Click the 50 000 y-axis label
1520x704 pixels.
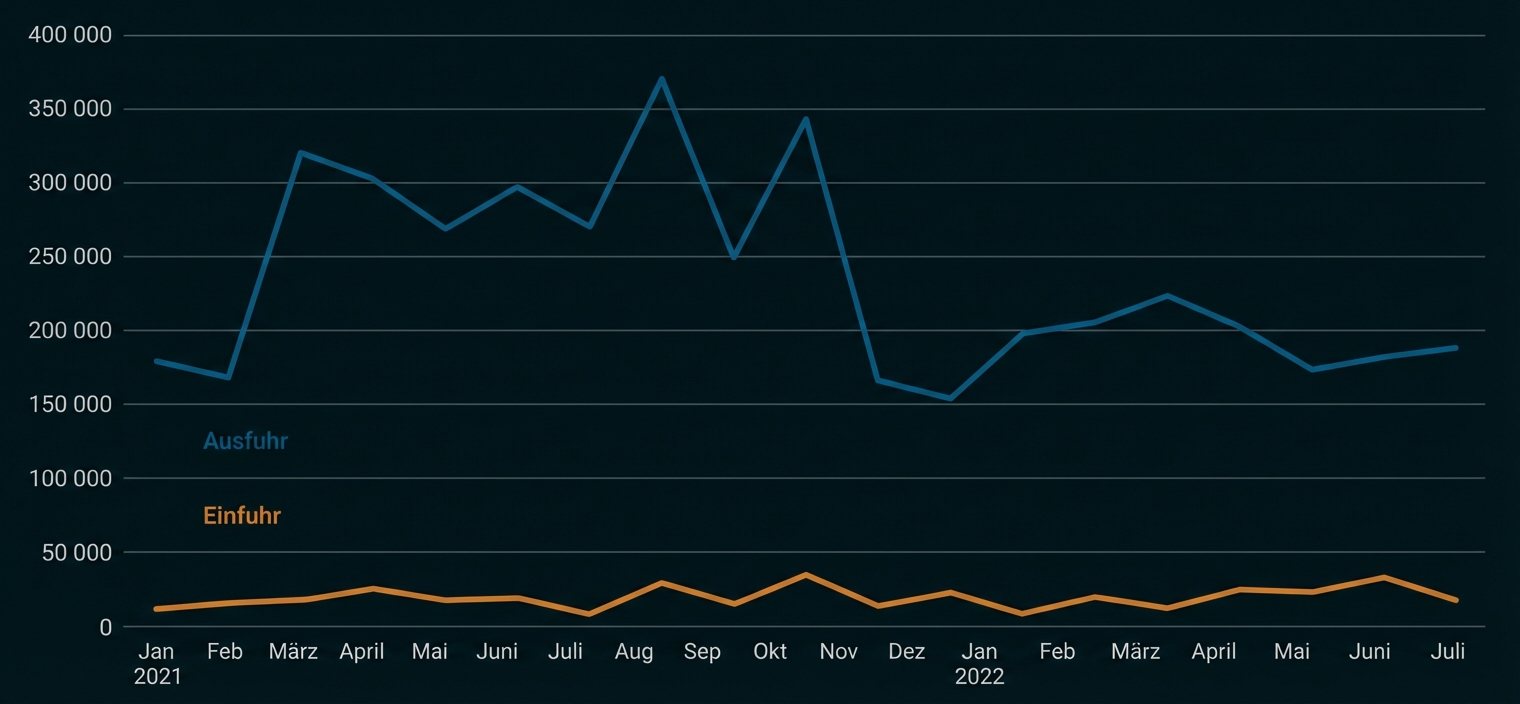76,553
